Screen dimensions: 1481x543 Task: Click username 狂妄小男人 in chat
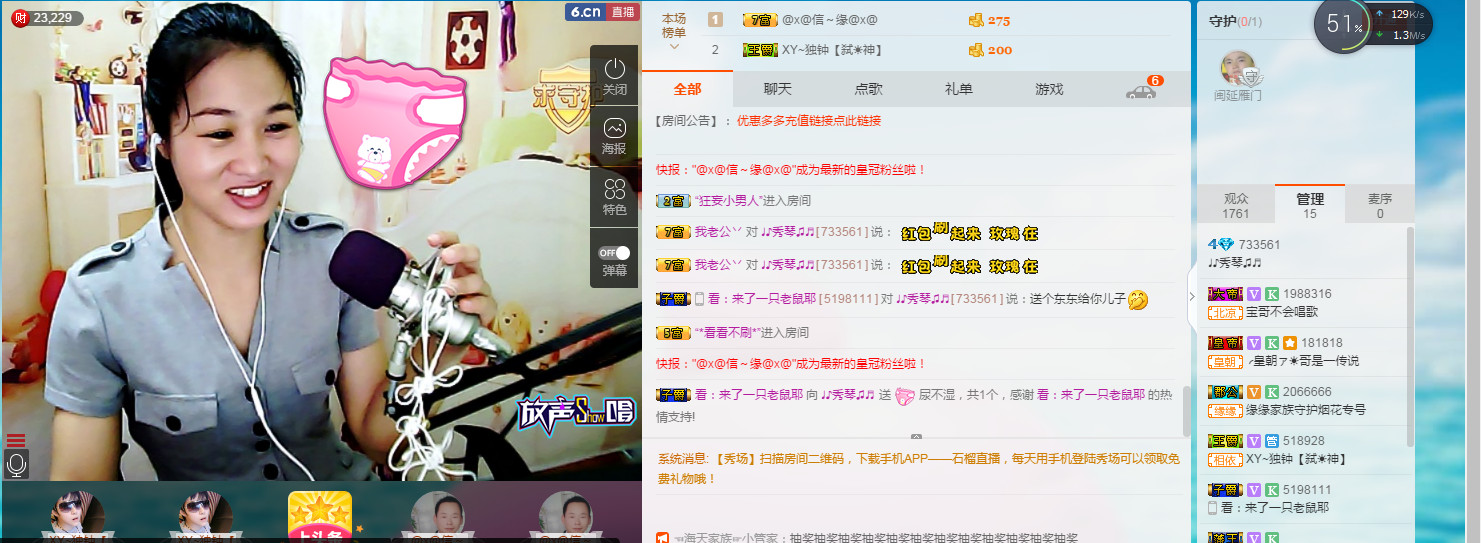point(728,201)
